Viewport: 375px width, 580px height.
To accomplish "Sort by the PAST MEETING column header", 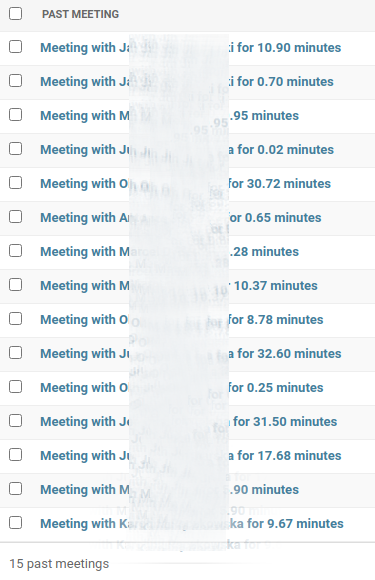I will pyautogui.click(x=80, y=14).
